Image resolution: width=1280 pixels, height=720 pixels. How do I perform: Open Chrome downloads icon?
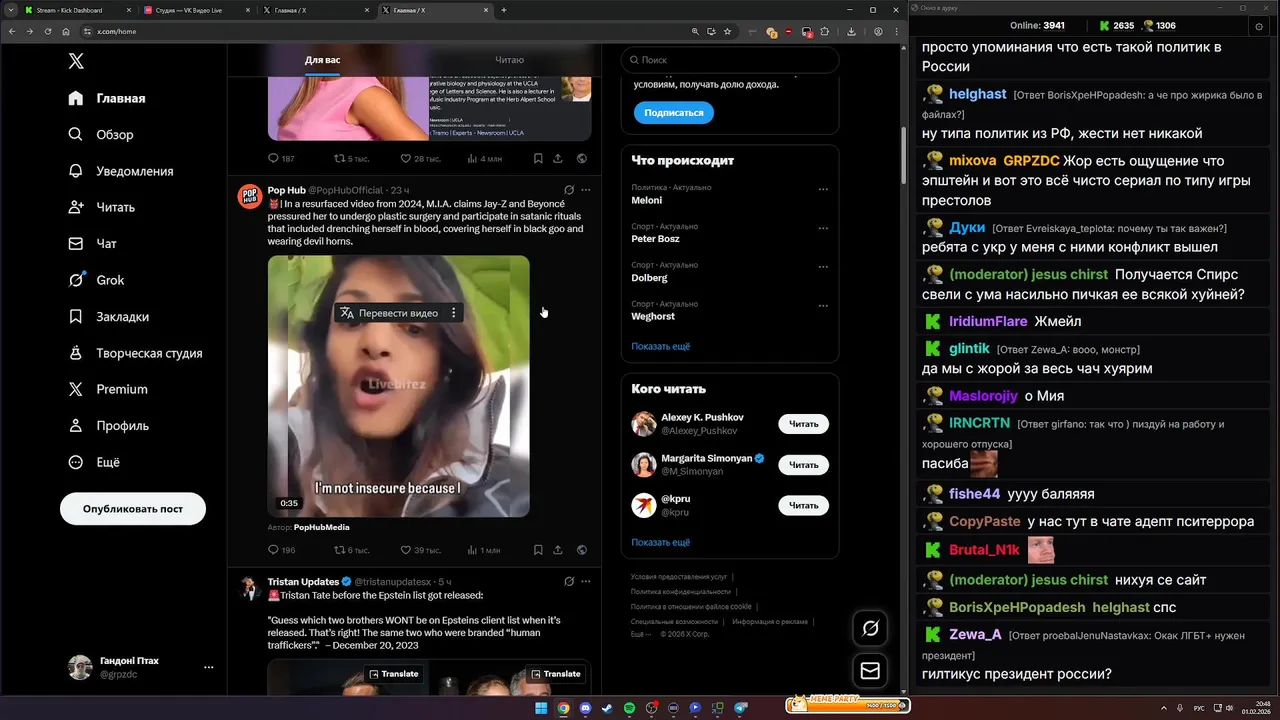coord(851,31)
